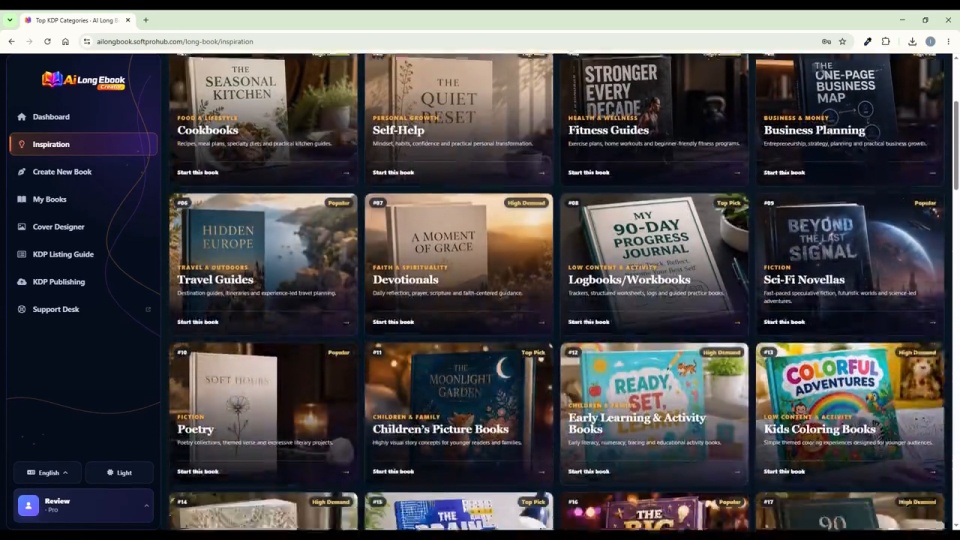Click the My Books book icon
The image size is (960, 540).
point(22,199)
